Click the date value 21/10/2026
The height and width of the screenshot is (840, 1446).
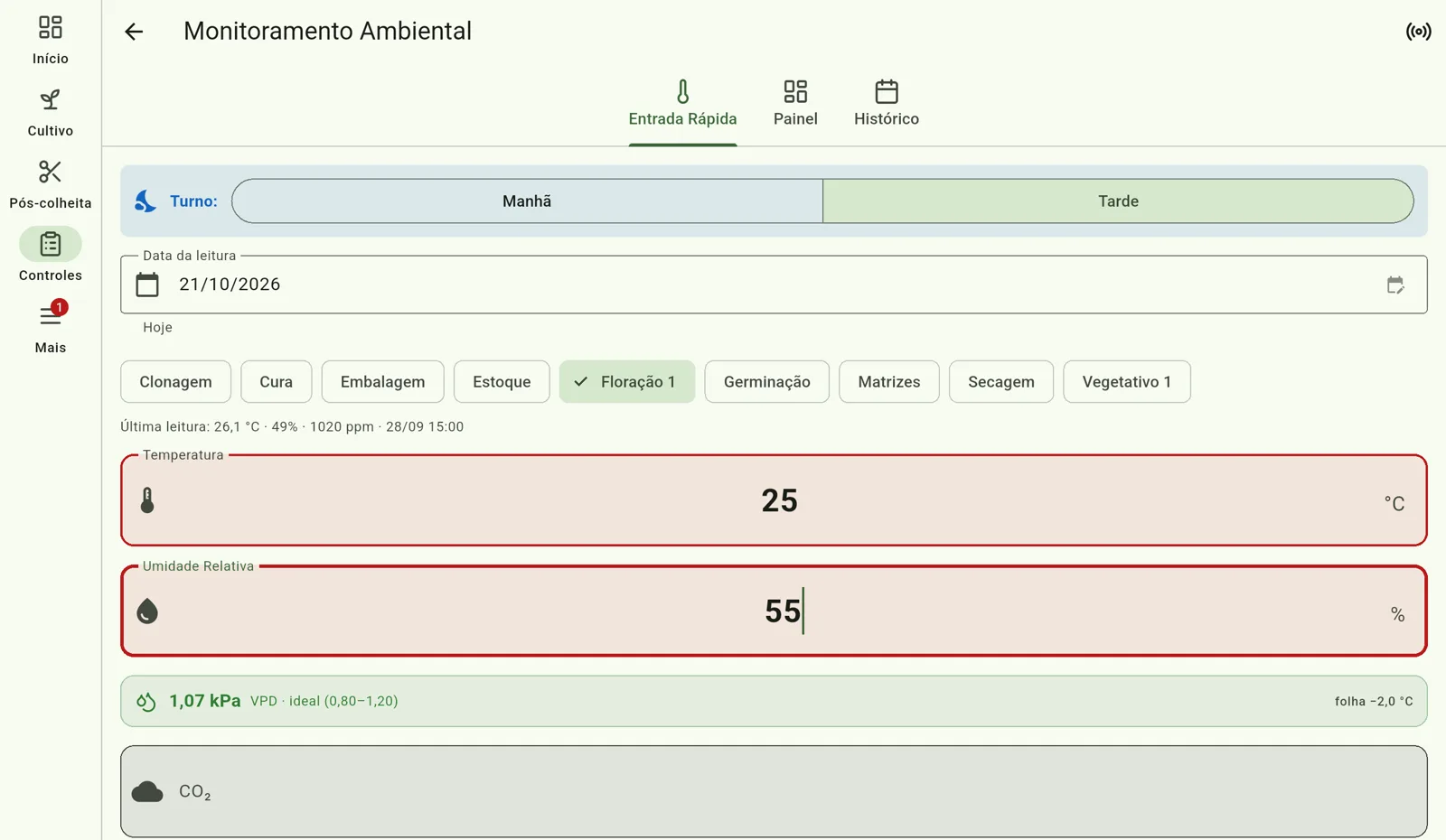[230, 285]
